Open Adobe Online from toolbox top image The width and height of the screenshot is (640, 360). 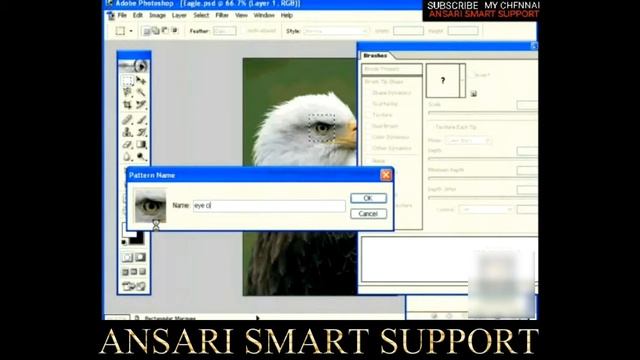coord(134,66)
